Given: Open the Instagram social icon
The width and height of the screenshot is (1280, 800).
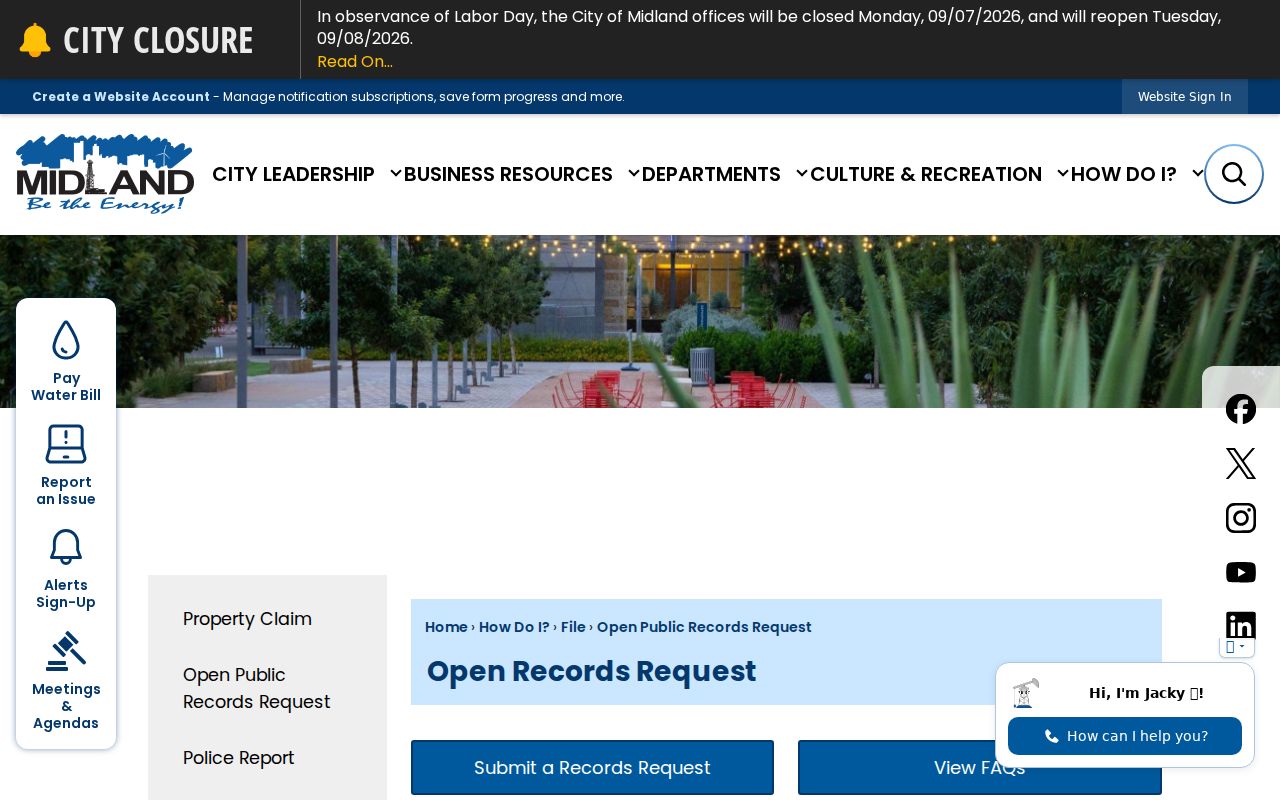Looking at the screenshot, I should pyautogui.click(x=1241, y=518).
